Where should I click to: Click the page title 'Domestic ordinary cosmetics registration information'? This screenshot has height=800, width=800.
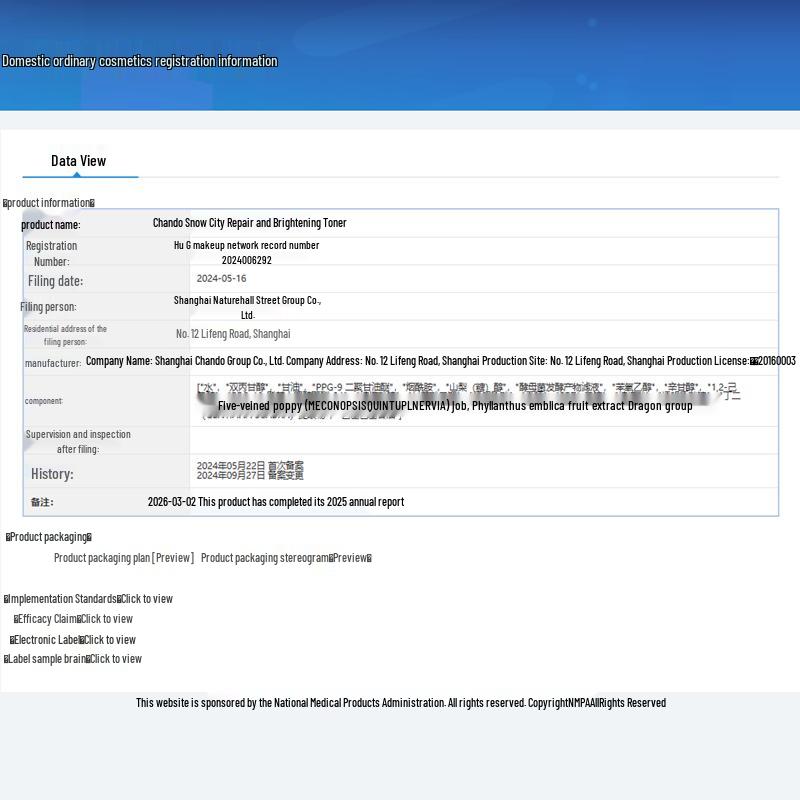pyautogui.click(x=140, y=61)
